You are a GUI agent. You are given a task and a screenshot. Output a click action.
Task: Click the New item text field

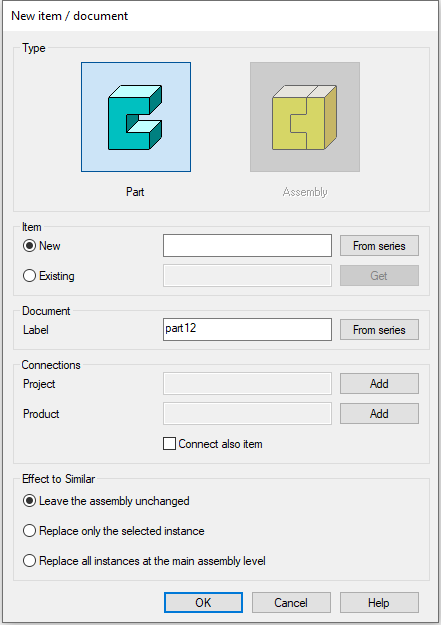pos(247,246)
